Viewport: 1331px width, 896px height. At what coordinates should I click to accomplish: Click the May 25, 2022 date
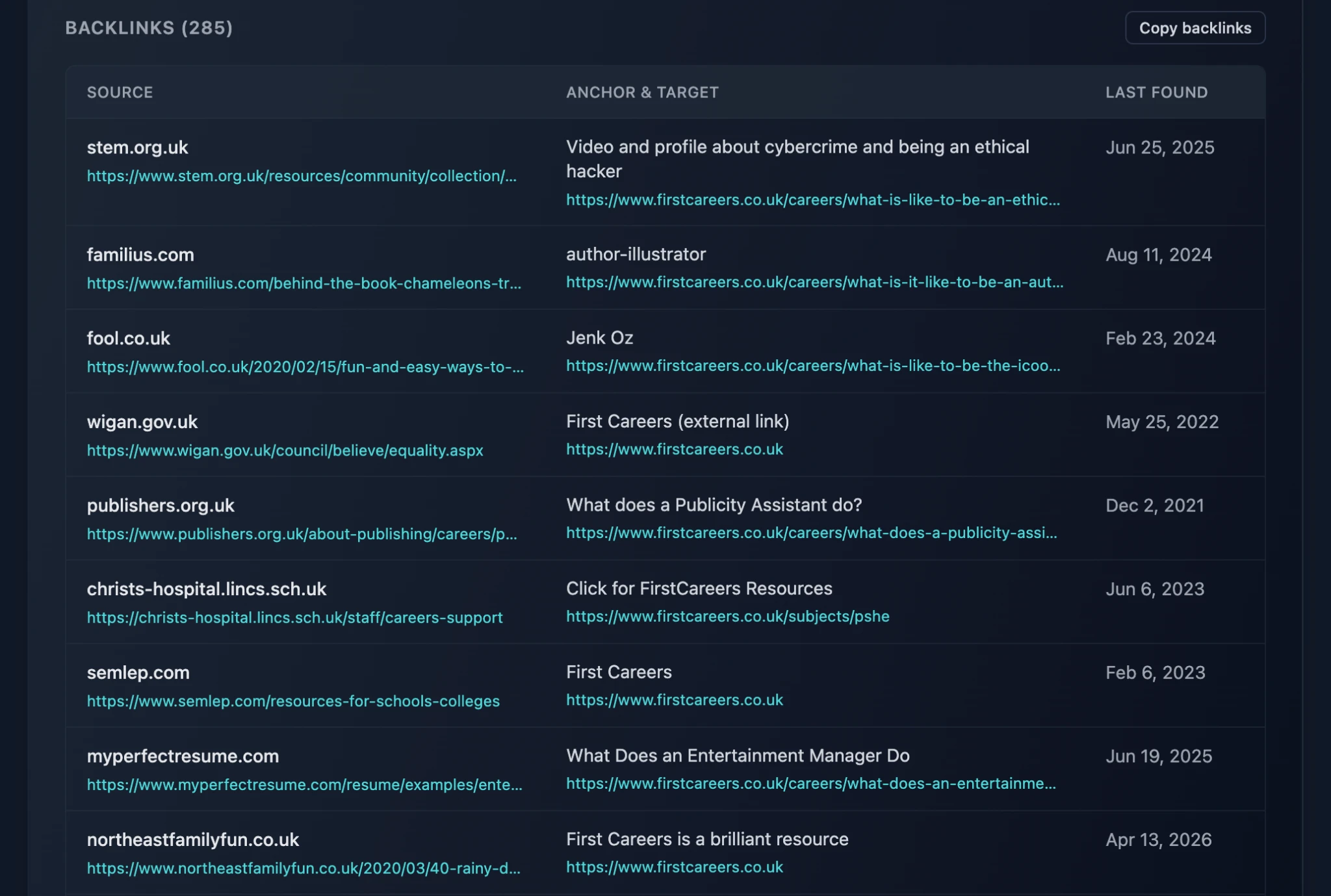(1162, 422)
